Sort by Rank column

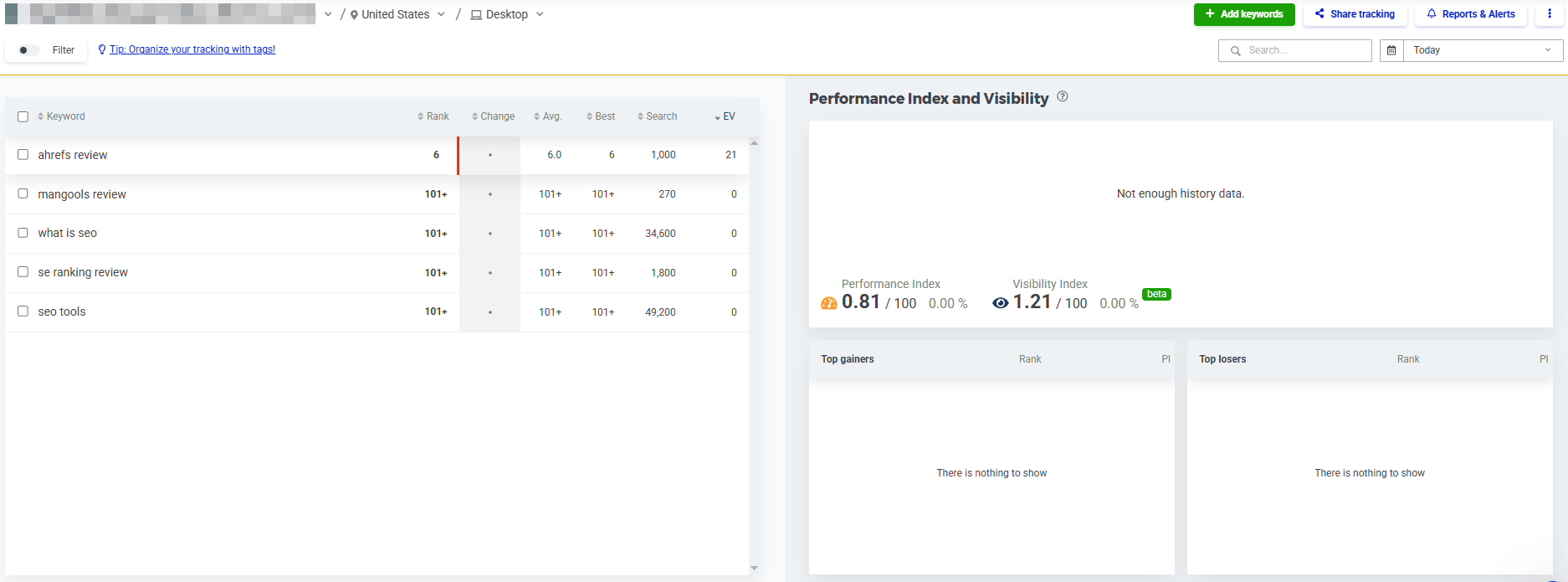tap(433, 116)
